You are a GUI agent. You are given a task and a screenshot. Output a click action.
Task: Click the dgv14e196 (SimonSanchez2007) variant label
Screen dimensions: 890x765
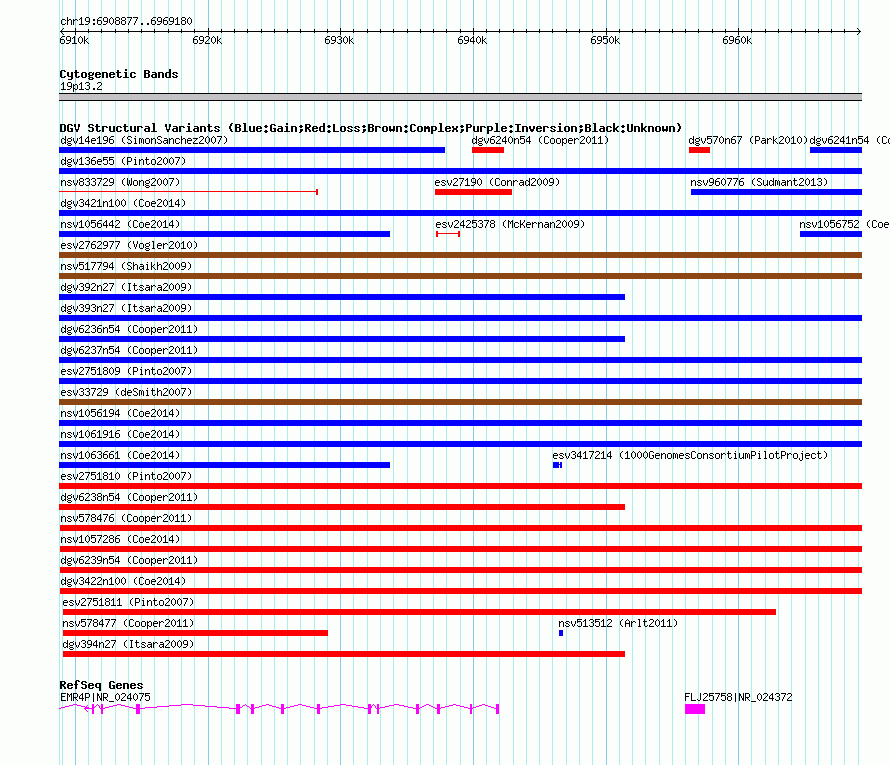[144, 140]
